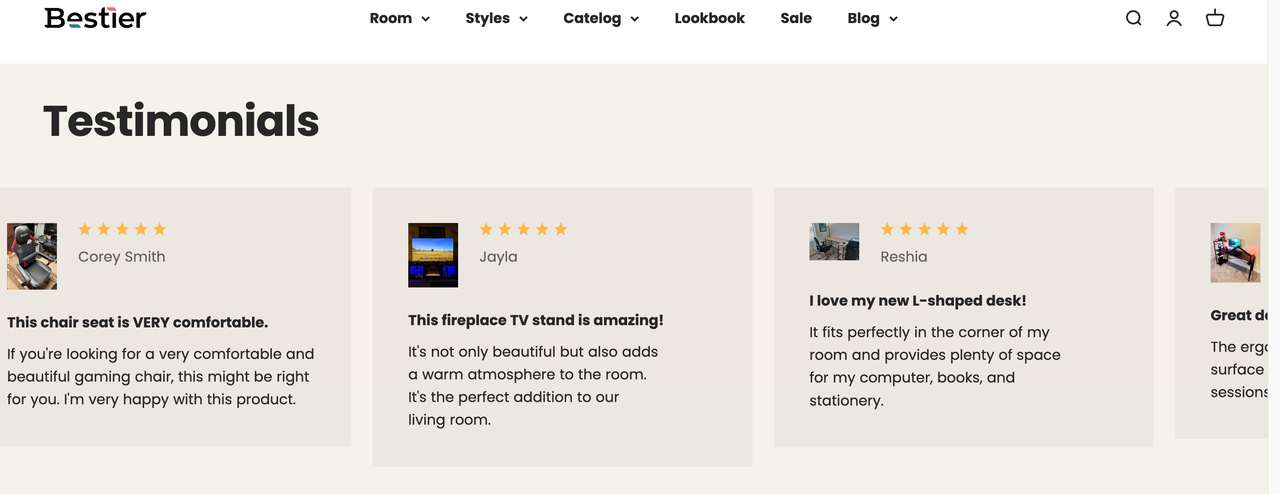
Task: Select the "This chair seat is VERY comfortable" heading
Action: (x=137, y=322)
